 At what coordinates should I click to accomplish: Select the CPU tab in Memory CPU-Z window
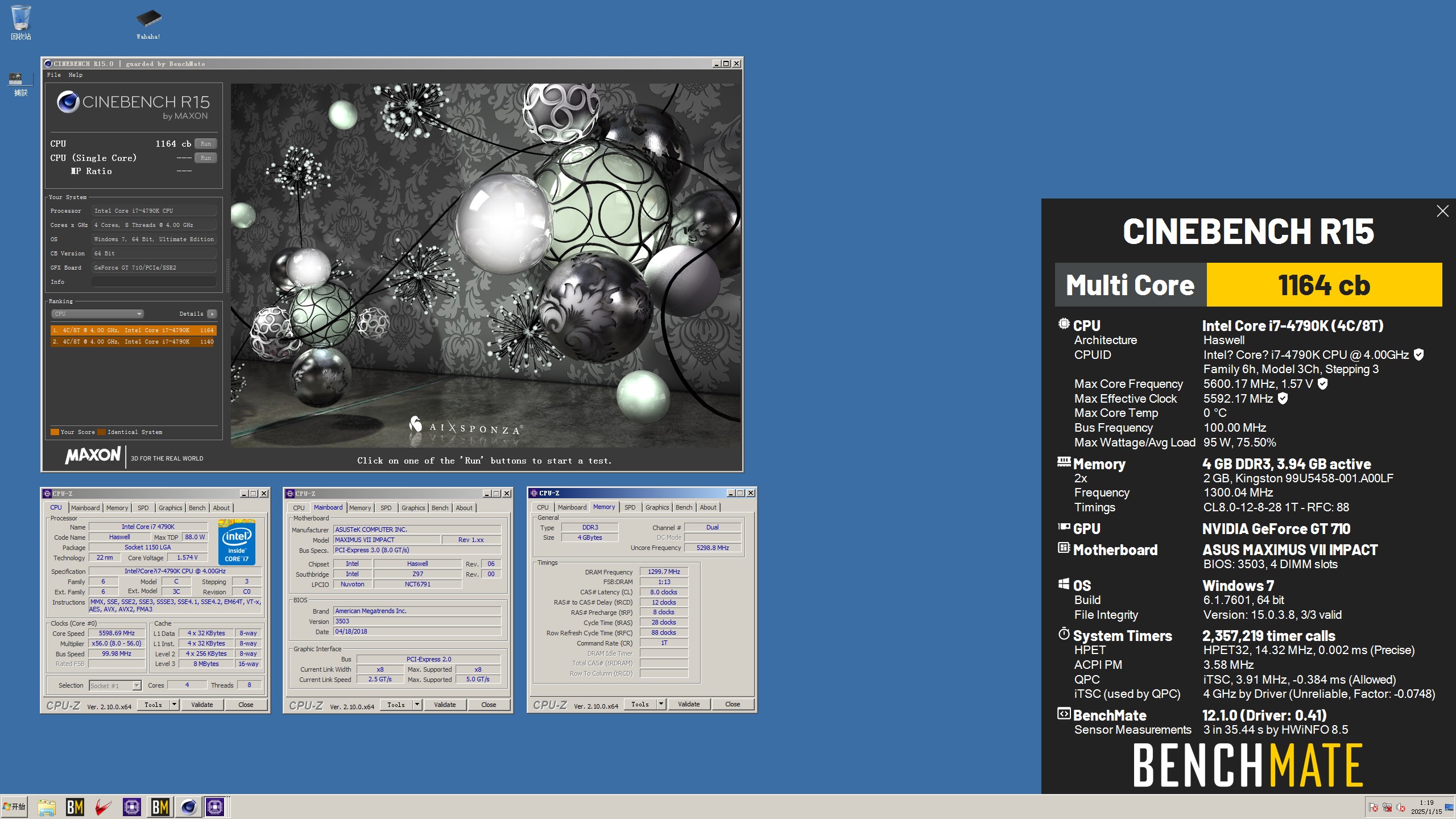click(543, 507)
